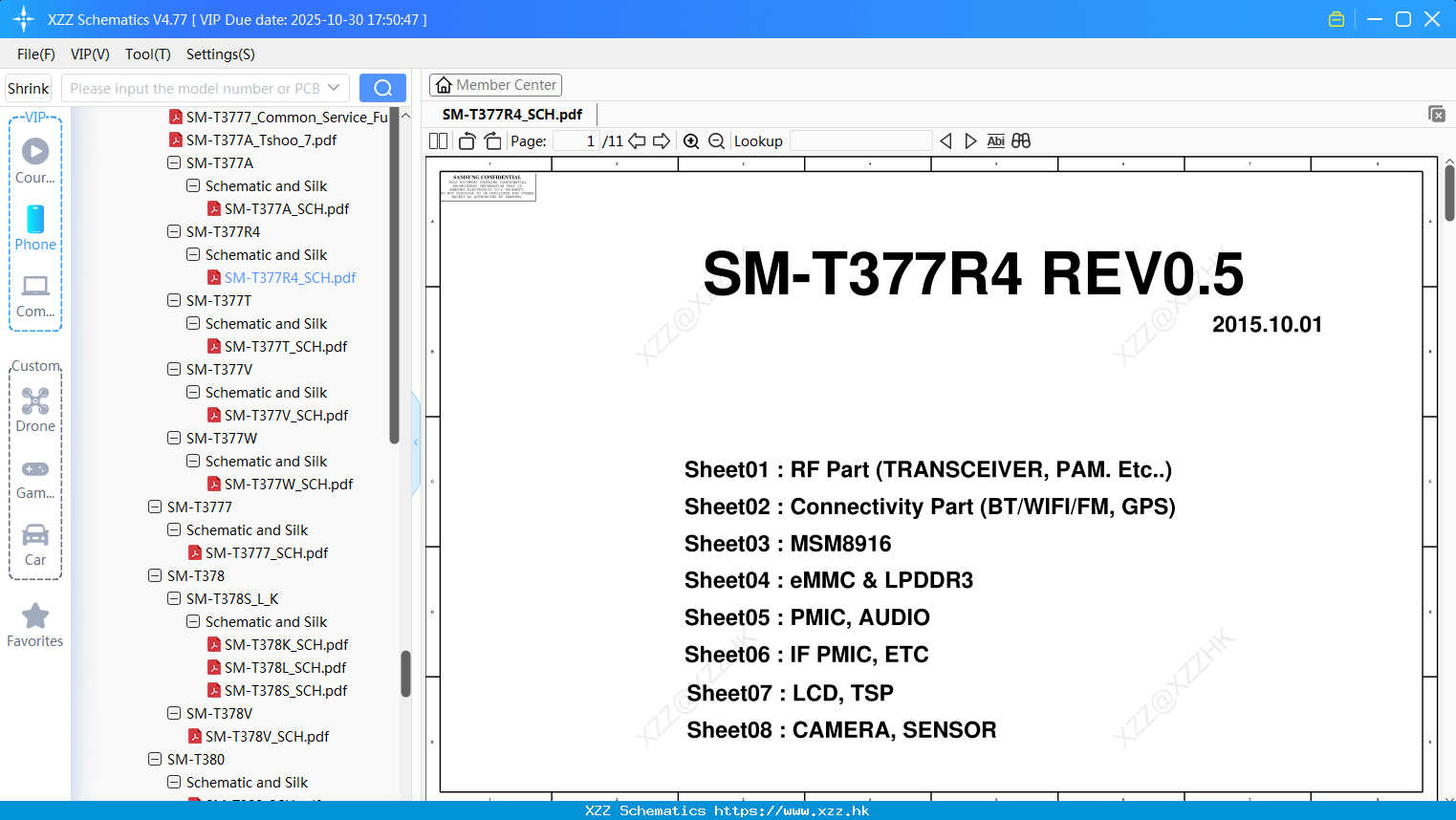Rotate page counterclockwise

(x=467, y=140)
